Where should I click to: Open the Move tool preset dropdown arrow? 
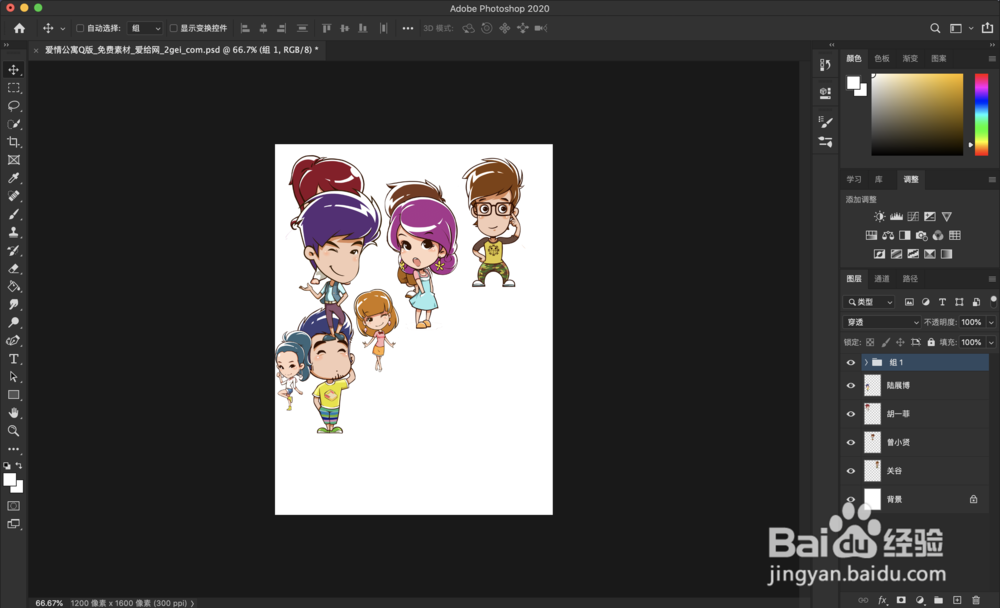[x=62, y=29]
